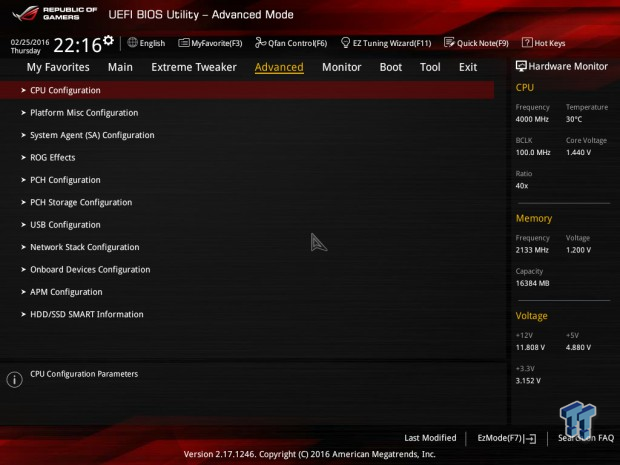Show the Hot Keys list

(550, 43)
